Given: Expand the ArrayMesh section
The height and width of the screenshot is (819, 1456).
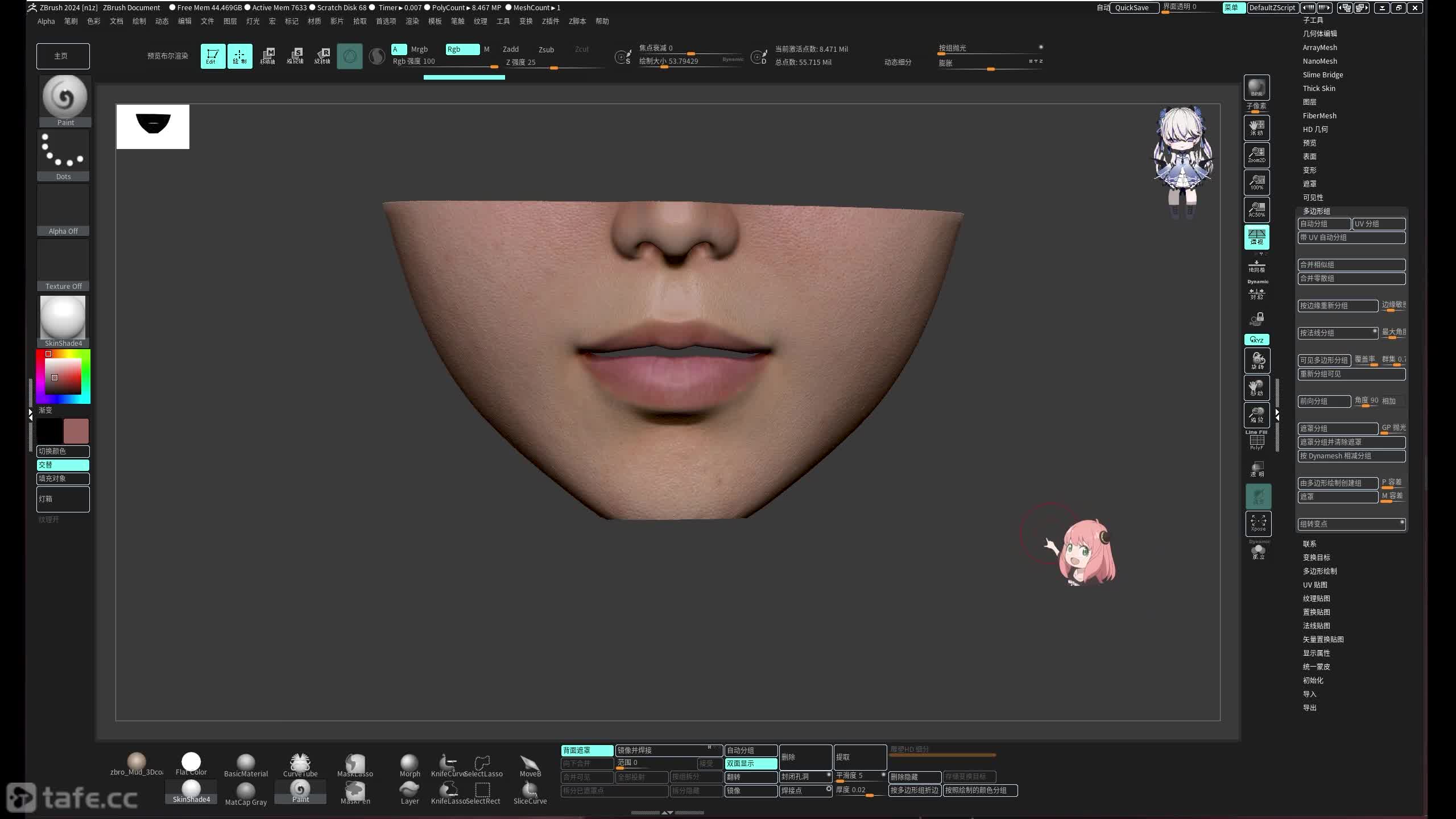Looking at the screenshot, I should 1319,47.
